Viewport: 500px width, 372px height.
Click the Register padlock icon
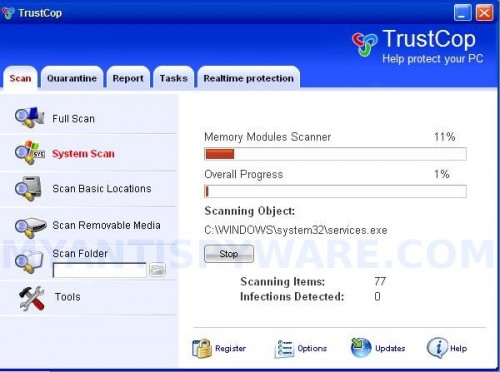click(202, 348)
